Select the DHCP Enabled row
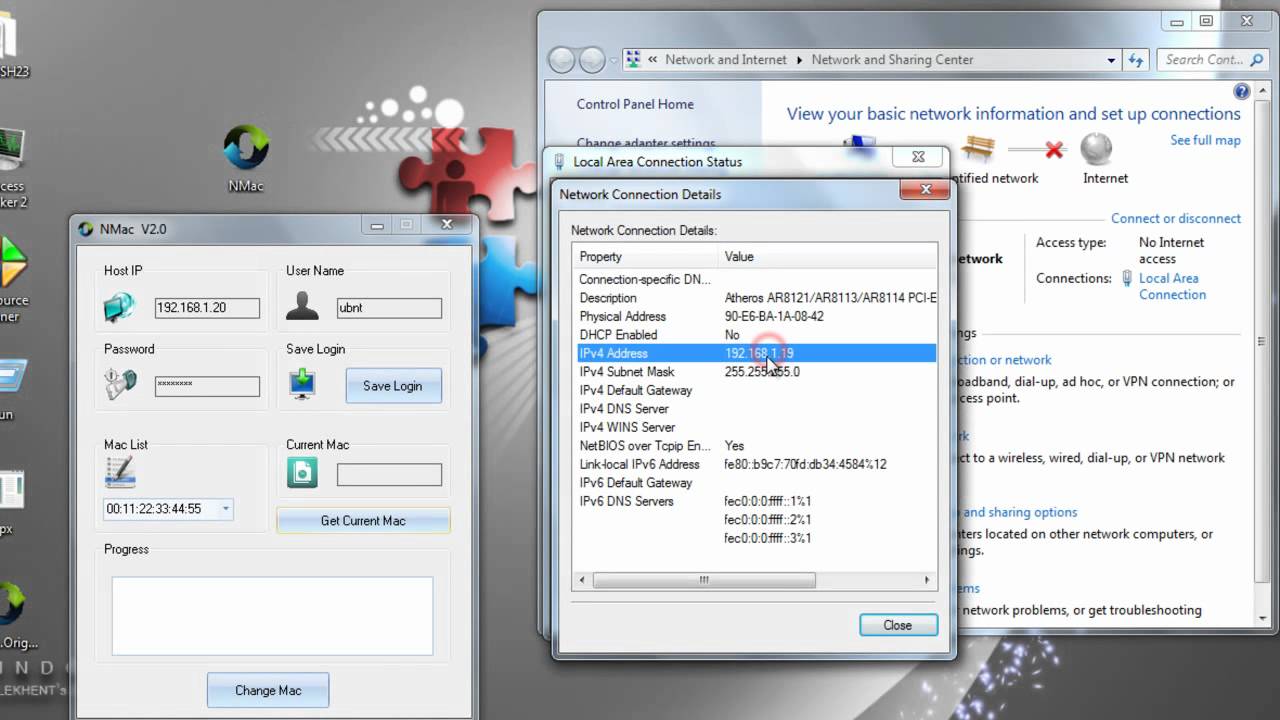Viewport: 1280px width, 720px height. click(x=756, y=335)
